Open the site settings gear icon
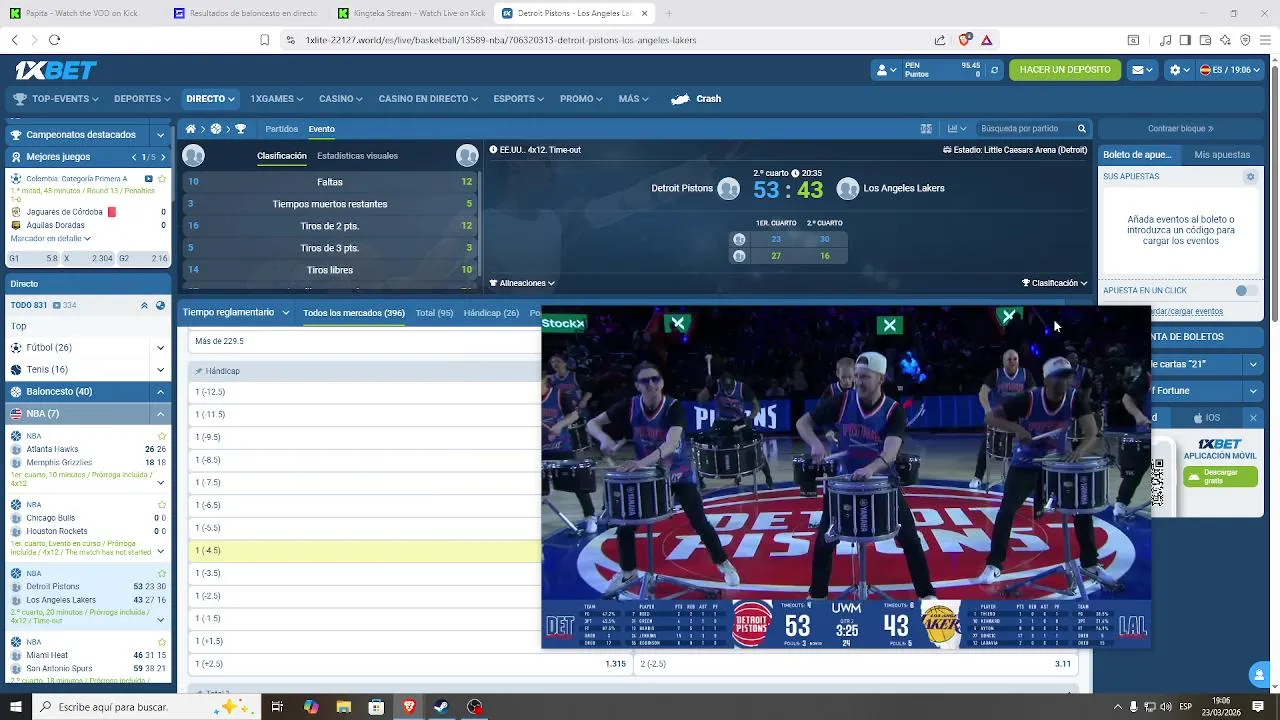 tap(1179, 70)
